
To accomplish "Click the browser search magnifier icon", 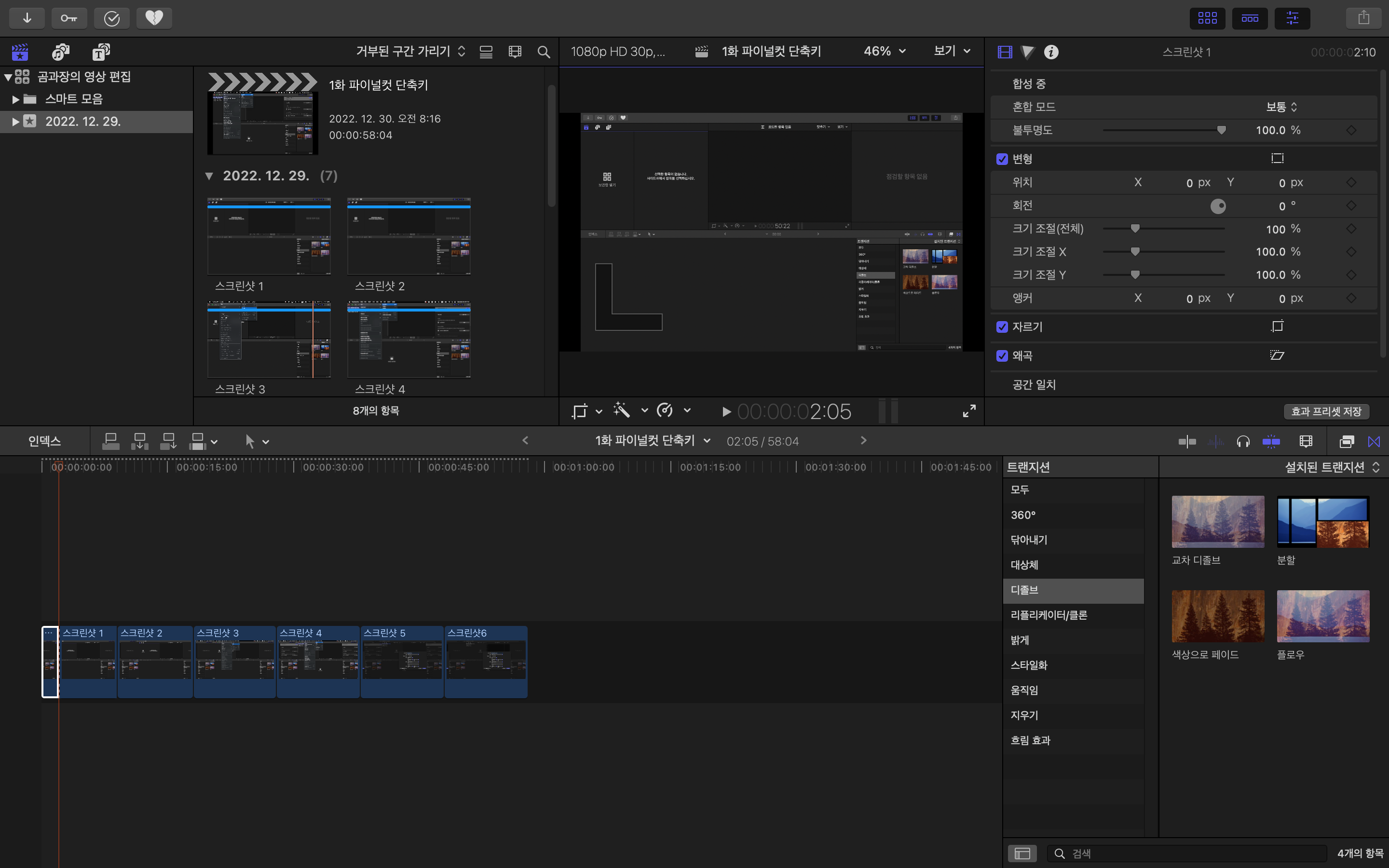I will tap(544, 52).
